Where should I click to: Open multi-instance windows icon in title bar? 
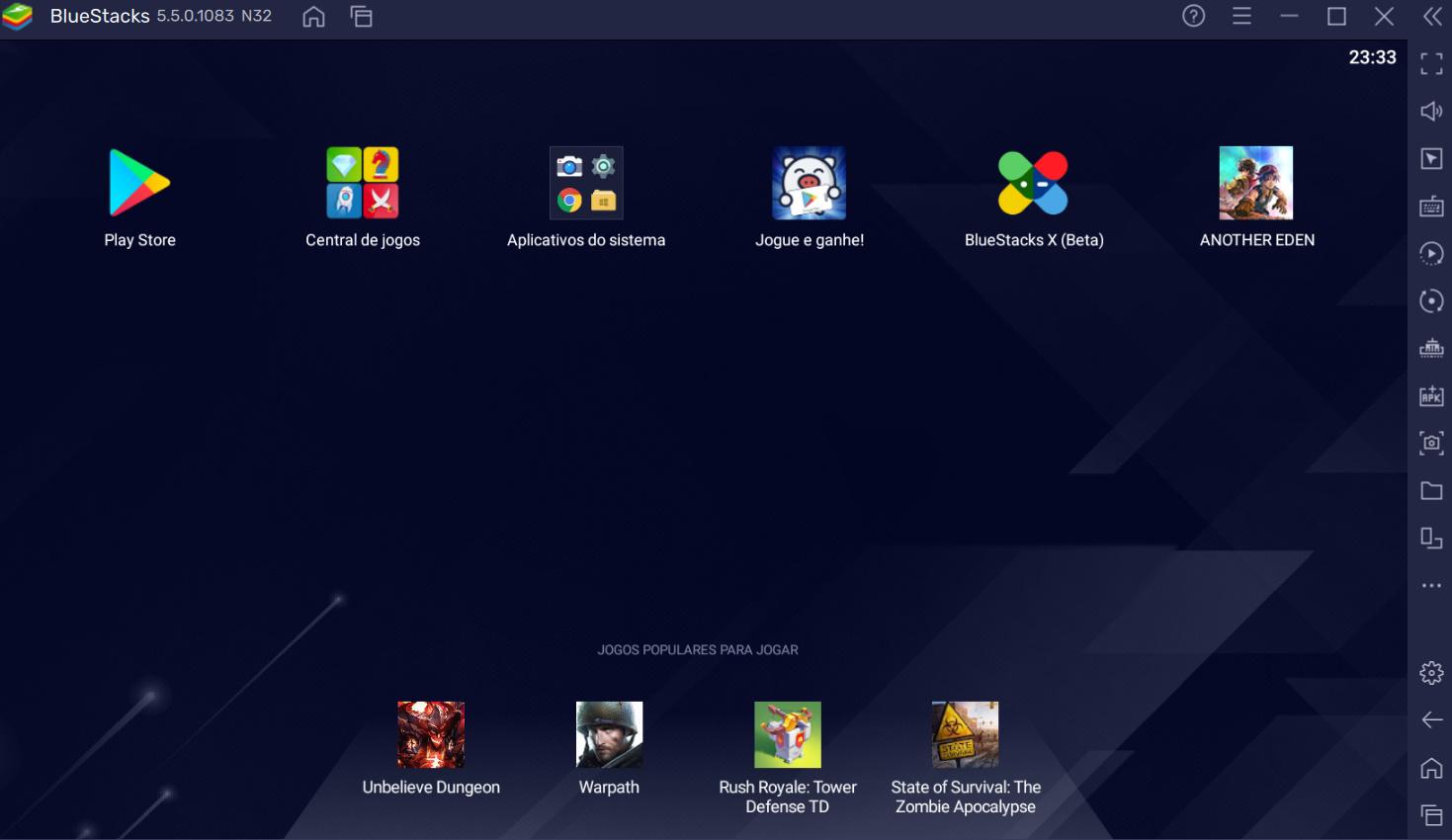tap(362, 17)
